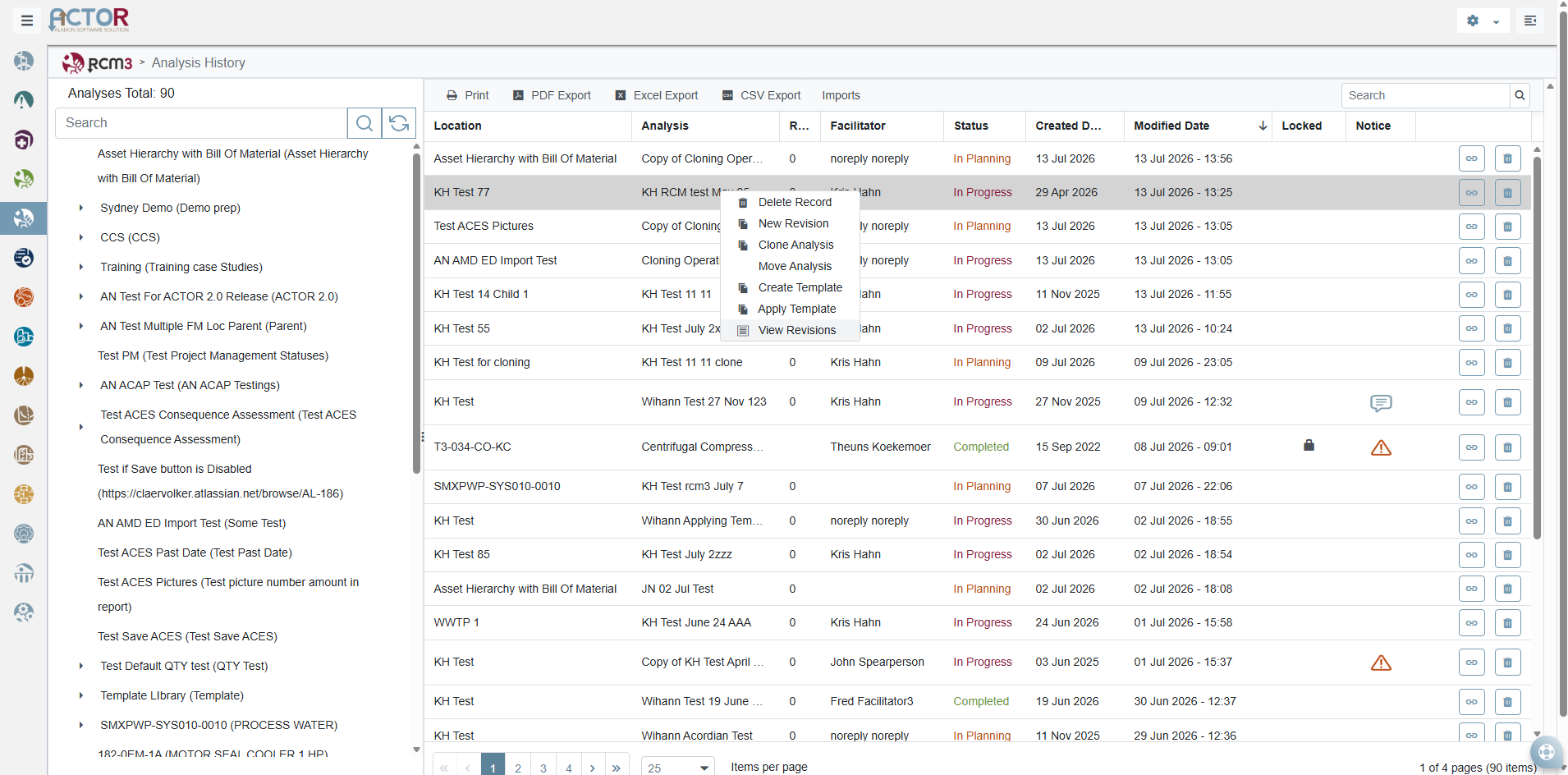
Task: Open the items per page dropdown
Action: [x=677, y=768]
